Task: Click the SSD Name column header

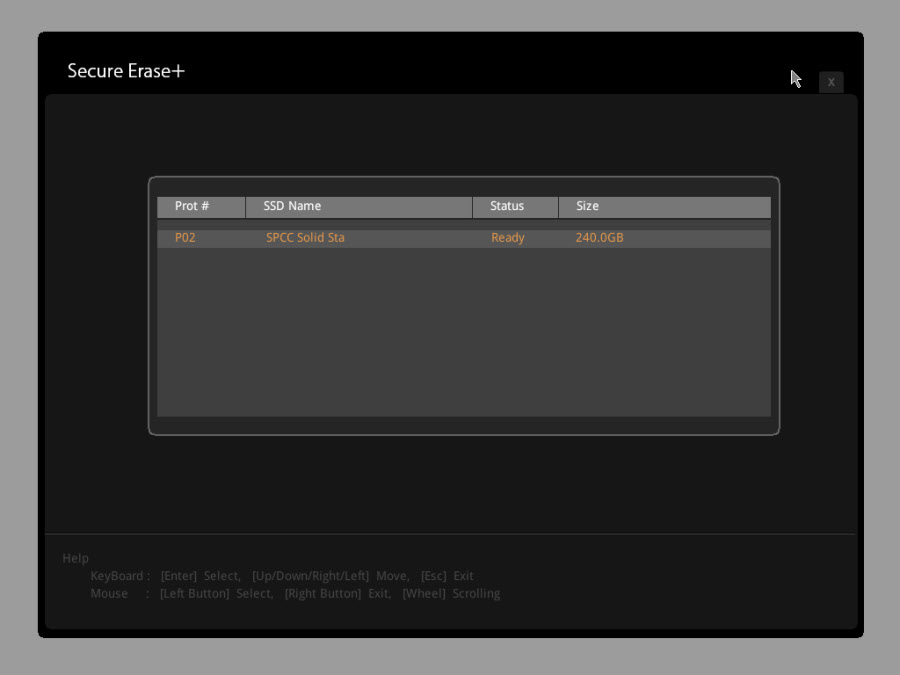Action: [x=292, y=206]
